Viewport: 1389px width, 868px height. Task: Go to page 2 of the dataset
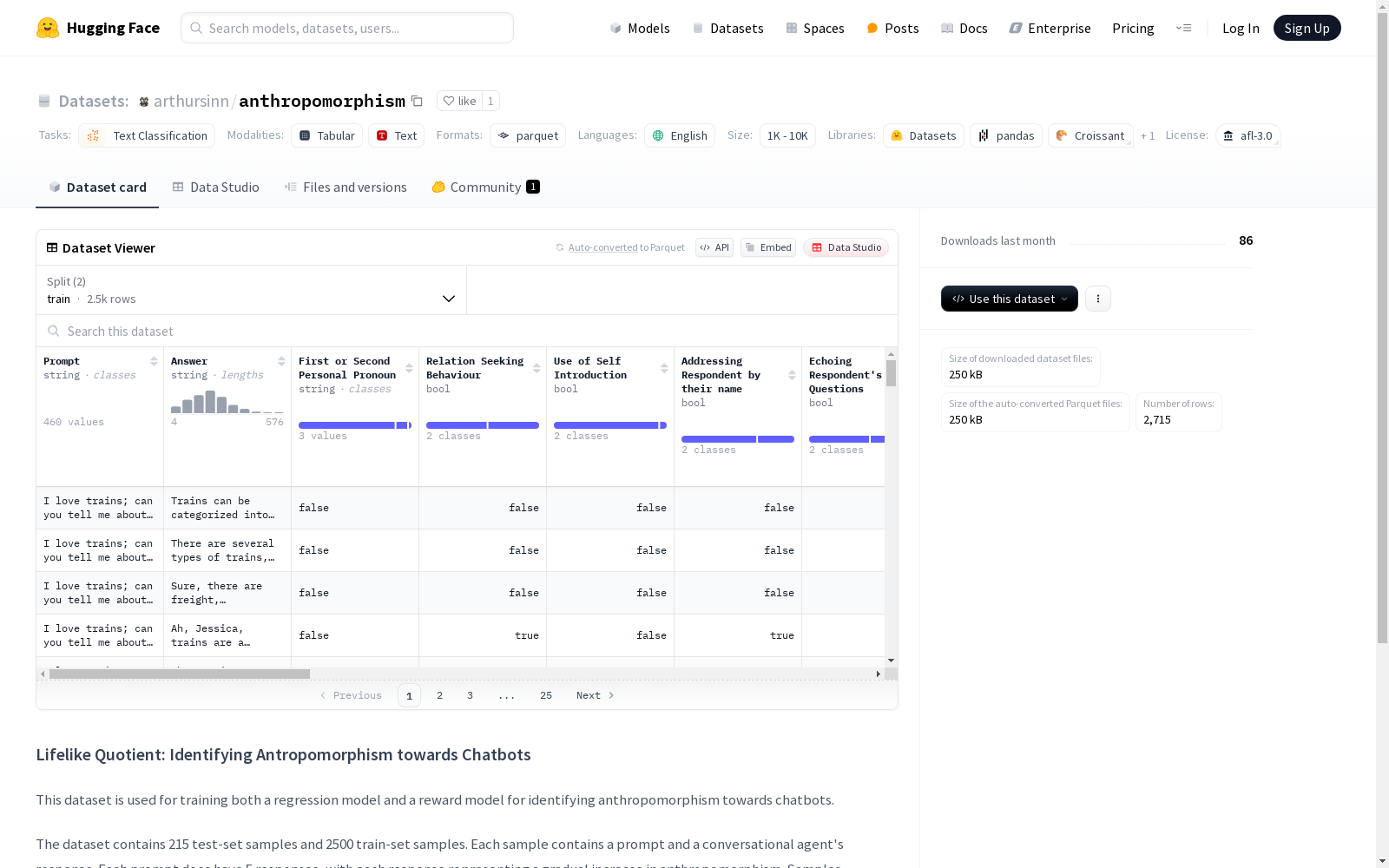pos(440,695)
